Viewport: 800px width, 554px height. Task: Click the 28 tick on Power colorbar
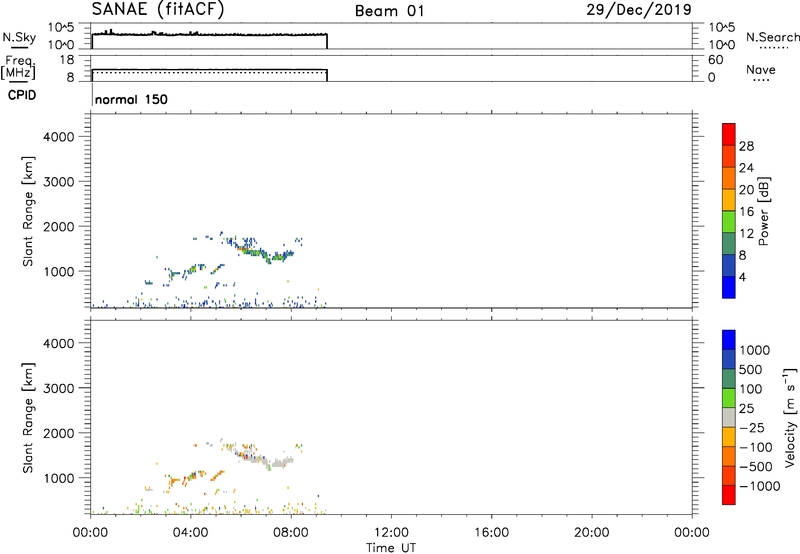746,146
